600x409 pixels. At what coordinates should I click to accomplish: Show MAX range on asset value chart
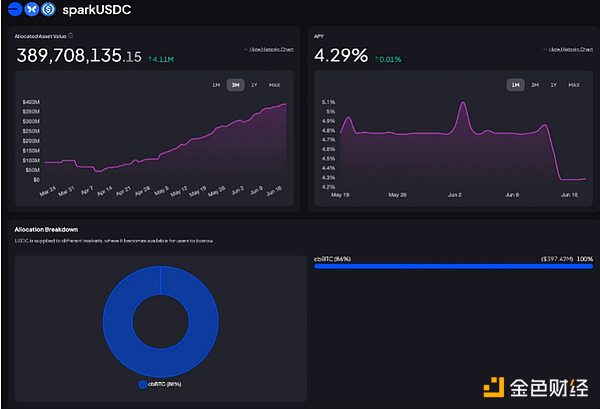point(274,85)
